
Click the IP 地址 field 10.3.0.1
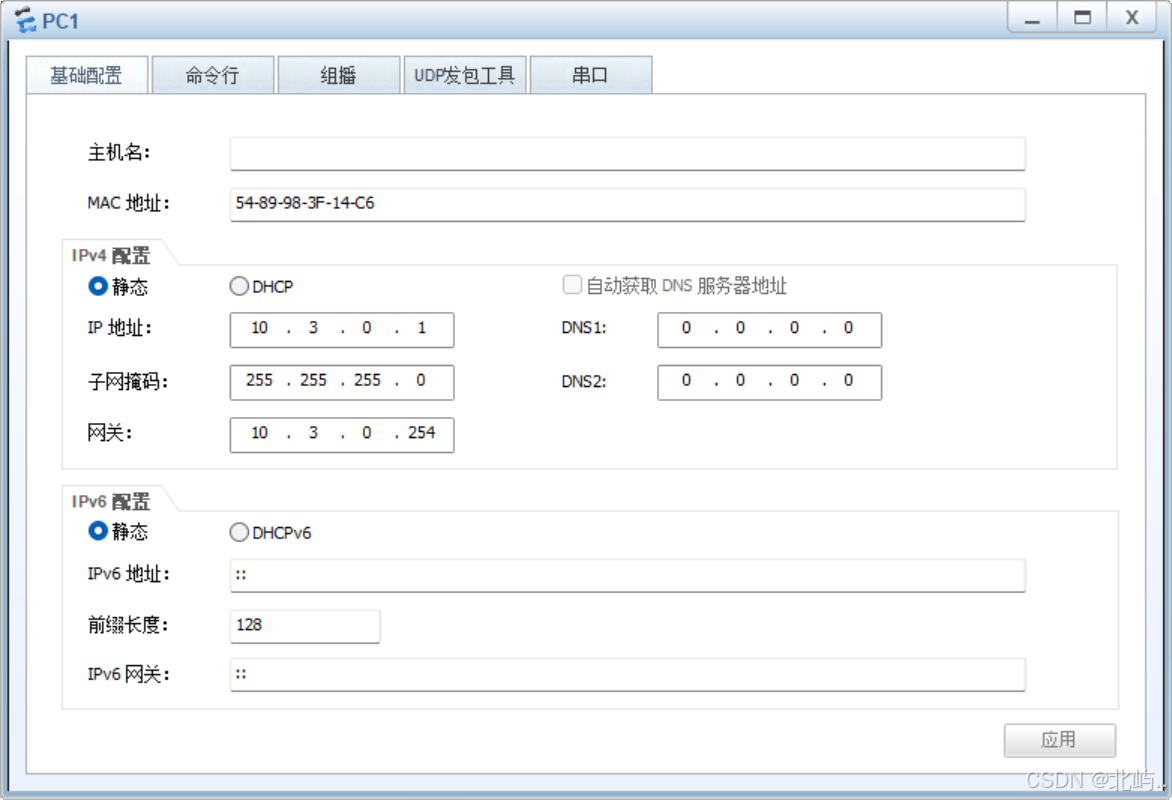[x=342, y=330]
